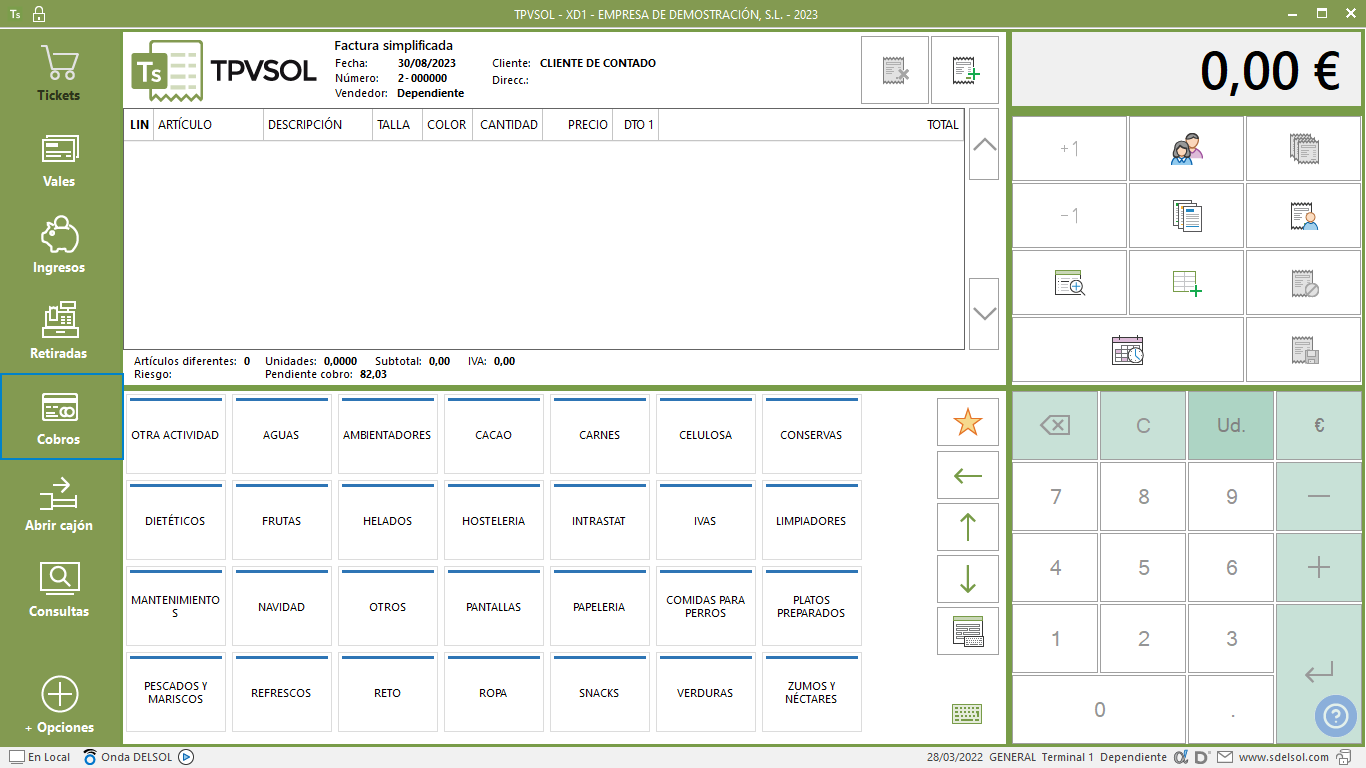Select the PESCADOS Y MARISCOS category
1366x768 pixels.
tap(175, 692)
